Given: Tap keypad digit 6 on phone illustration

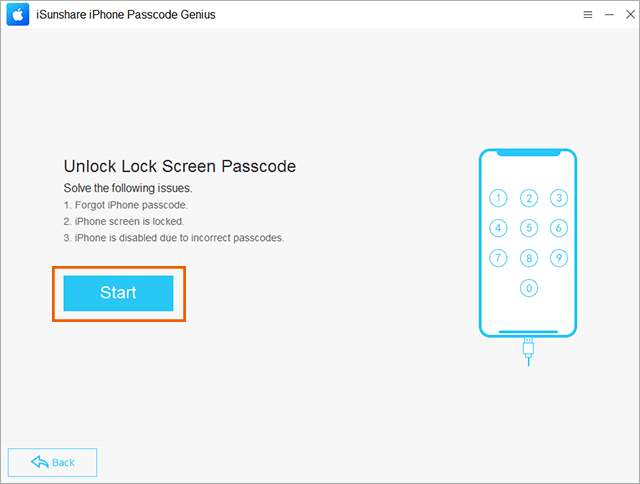Looking at the screenshot, I should coord(559,228).
